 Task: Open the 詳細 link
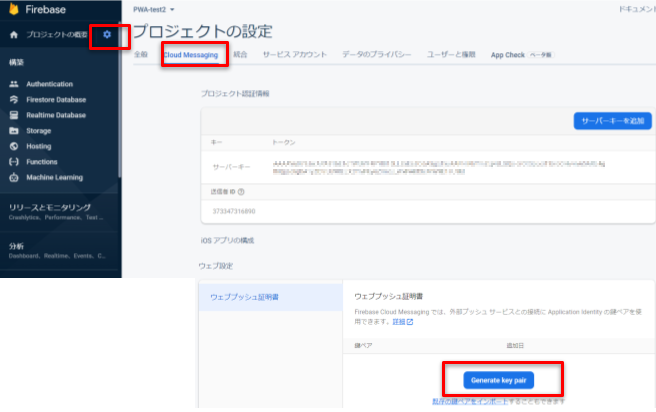[399, 322]
